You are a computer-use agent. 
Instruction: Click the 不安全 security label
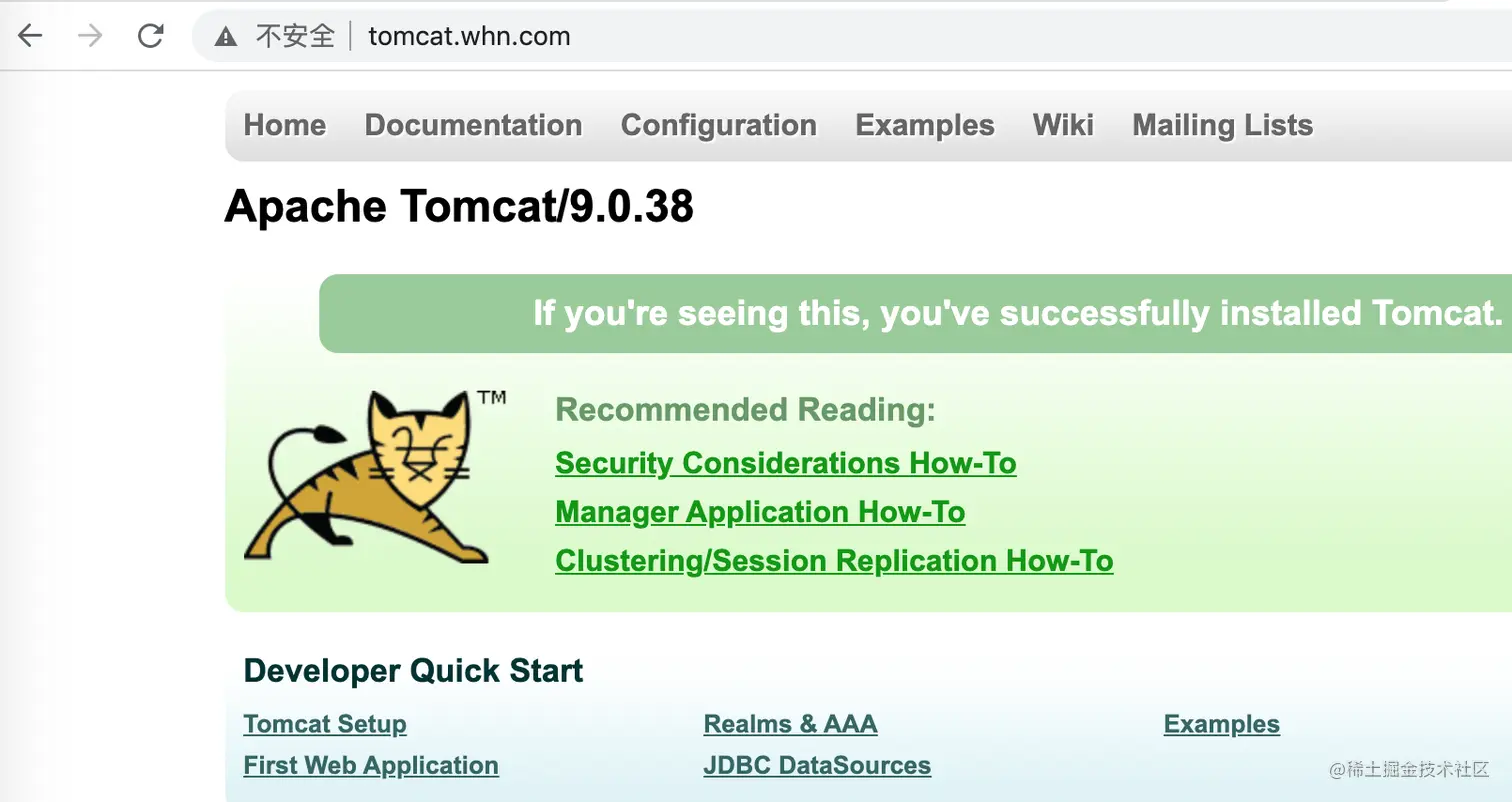pos(295,37)
